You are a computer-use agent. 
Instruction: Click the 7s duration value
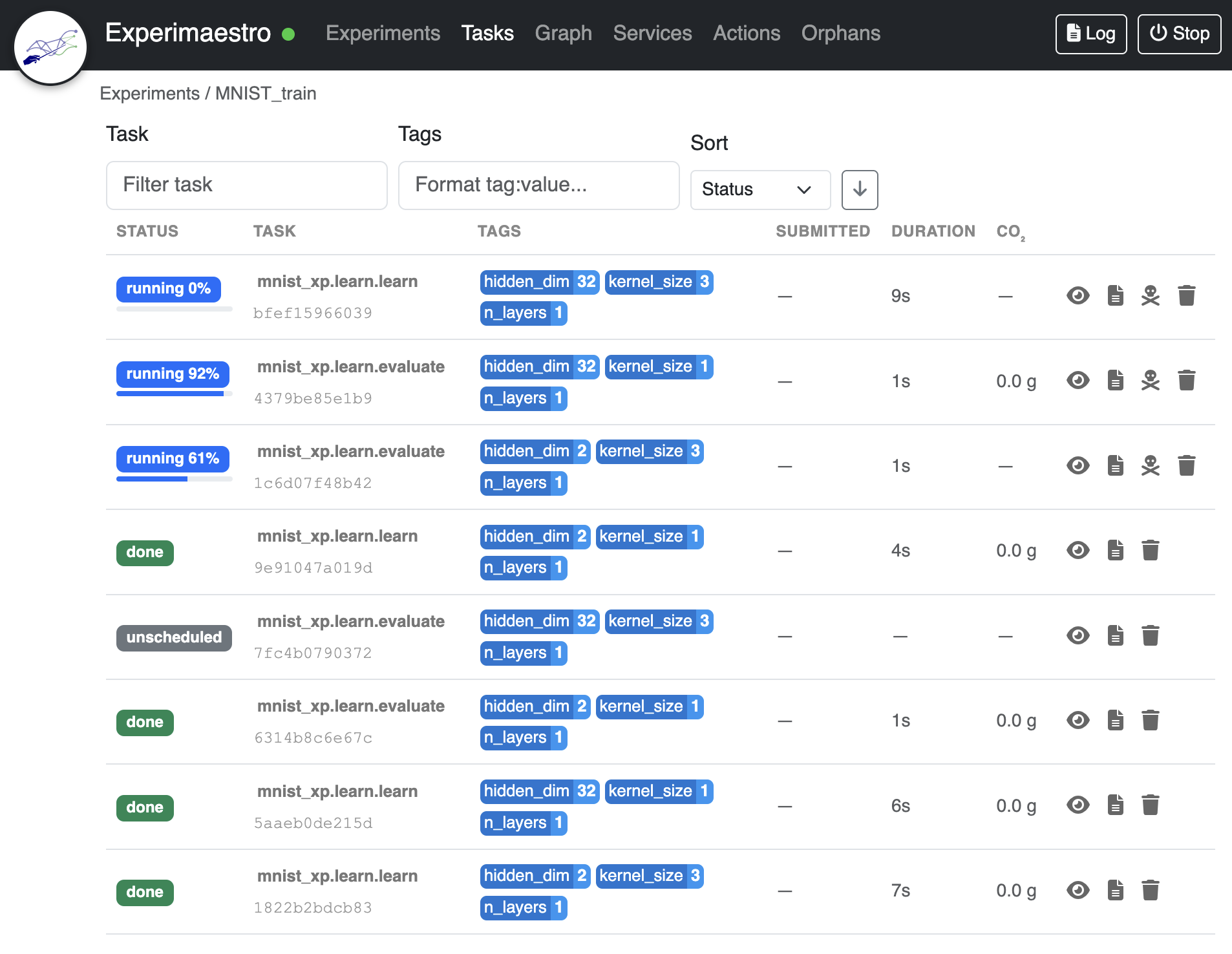click(x=900, y=891)
